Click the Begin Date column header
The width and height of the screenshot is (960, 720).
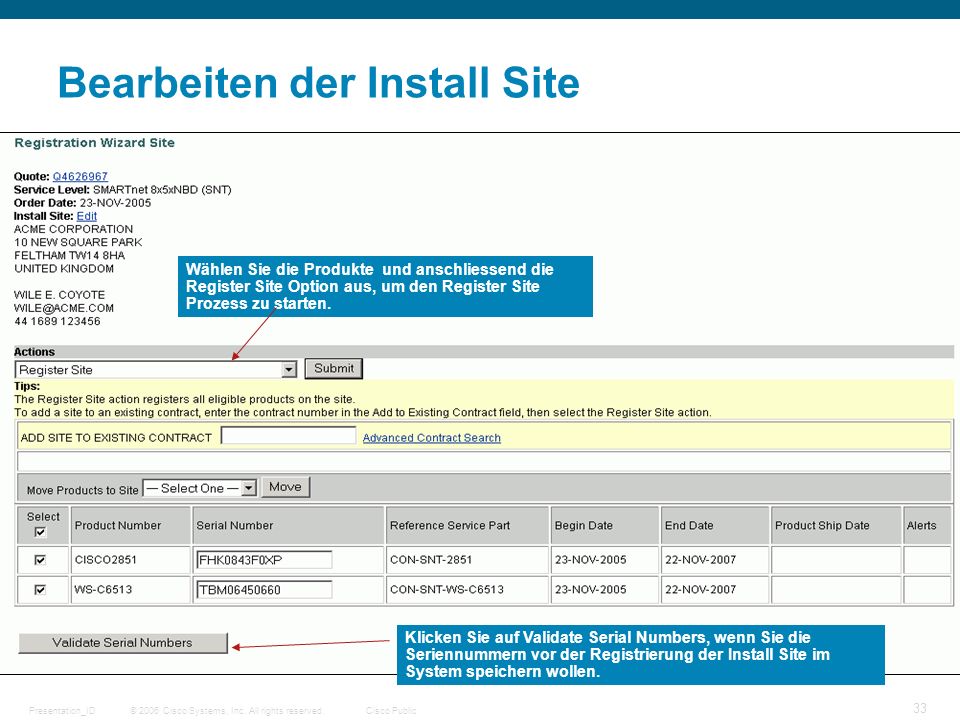click(x=605, y=525)
